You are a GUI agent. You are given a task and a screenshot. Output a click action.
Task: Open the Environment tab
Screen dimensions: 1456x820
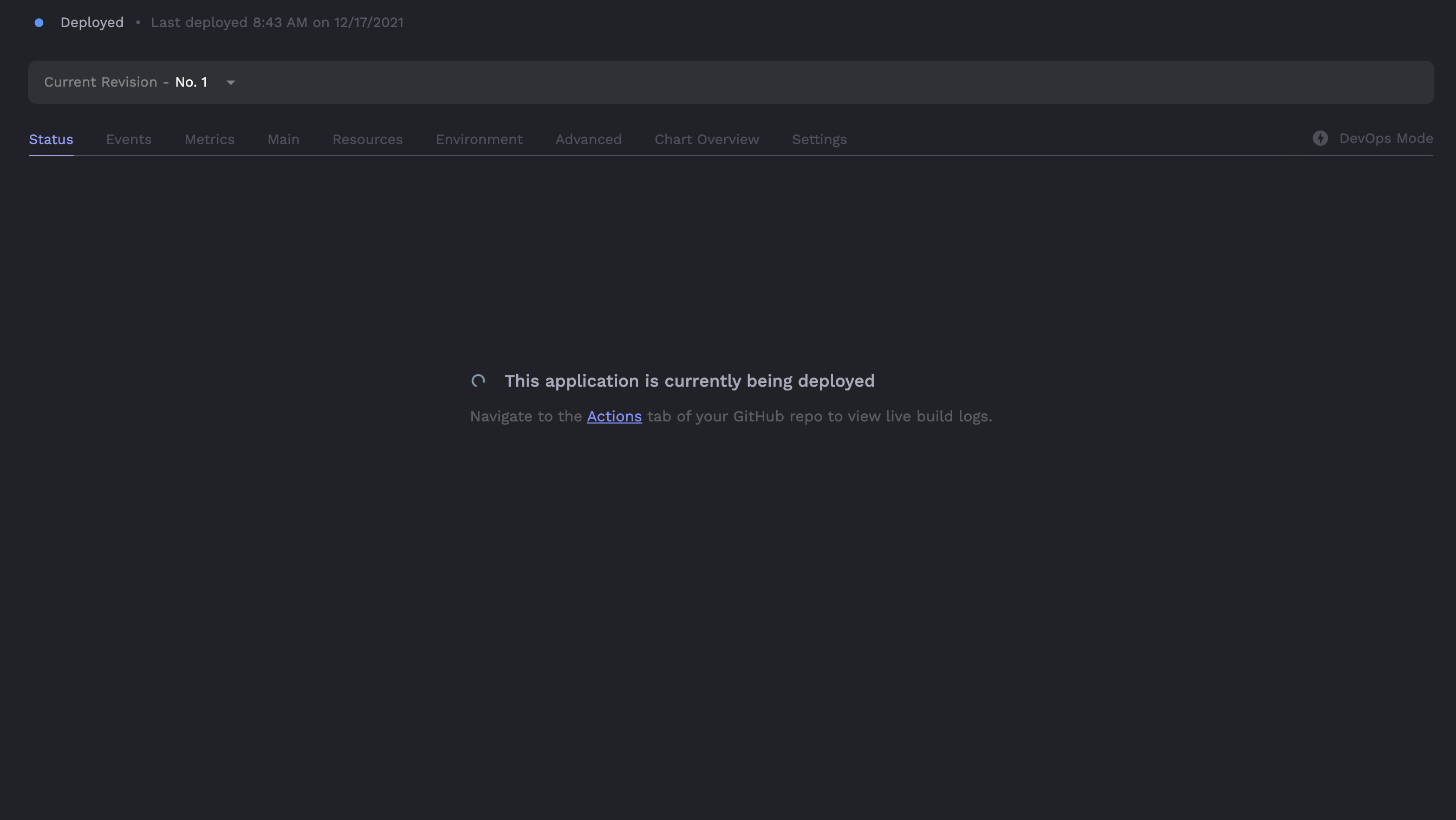pyautogui.click(x=479, y=140)
